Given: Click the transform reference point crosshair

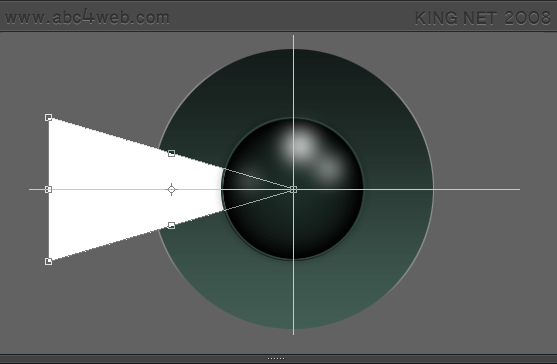Looking at the screenshot, I should click(x=171, y=190).
